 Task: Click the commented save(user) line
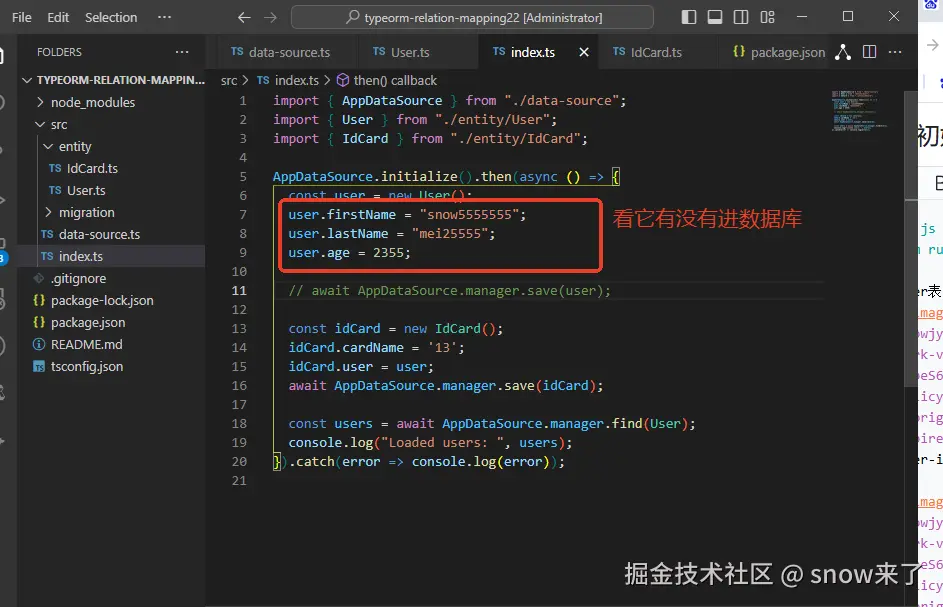pyautogui.click(x=449, y=291)
